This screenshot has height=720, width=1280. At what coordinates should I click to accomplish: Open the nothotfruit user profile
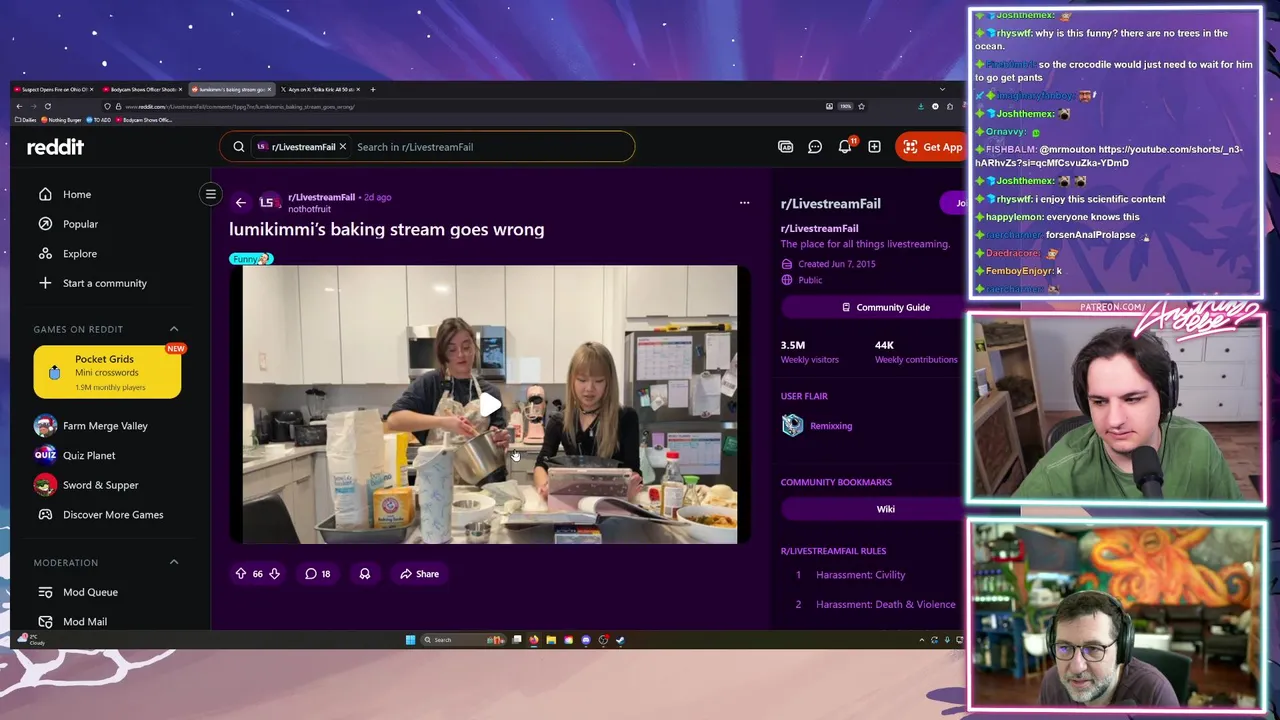(309, 209)
